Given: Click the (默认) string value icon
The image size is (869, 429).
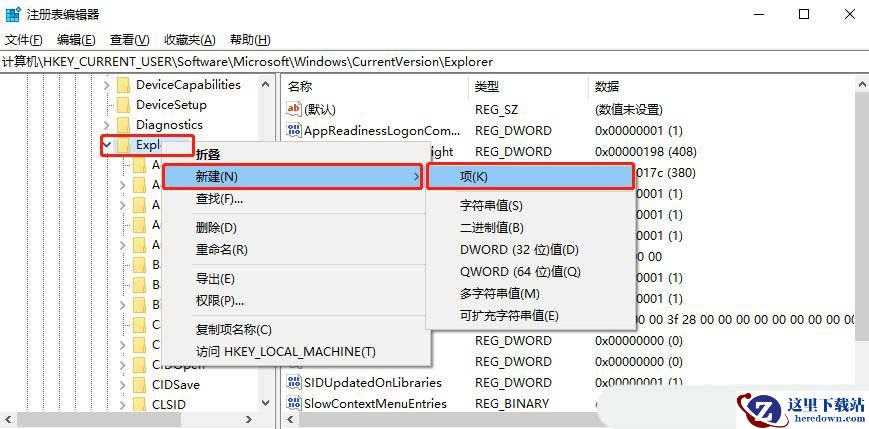Looking at the screenshot, I should [x=294, y=109].
